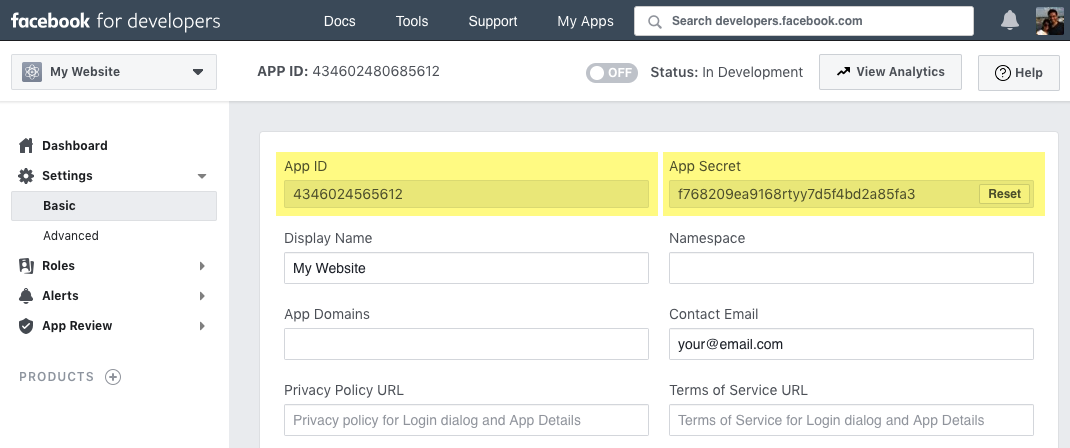Click the Display Name field
Viewport: 1070px width, 448px height.
coord(467,268)
